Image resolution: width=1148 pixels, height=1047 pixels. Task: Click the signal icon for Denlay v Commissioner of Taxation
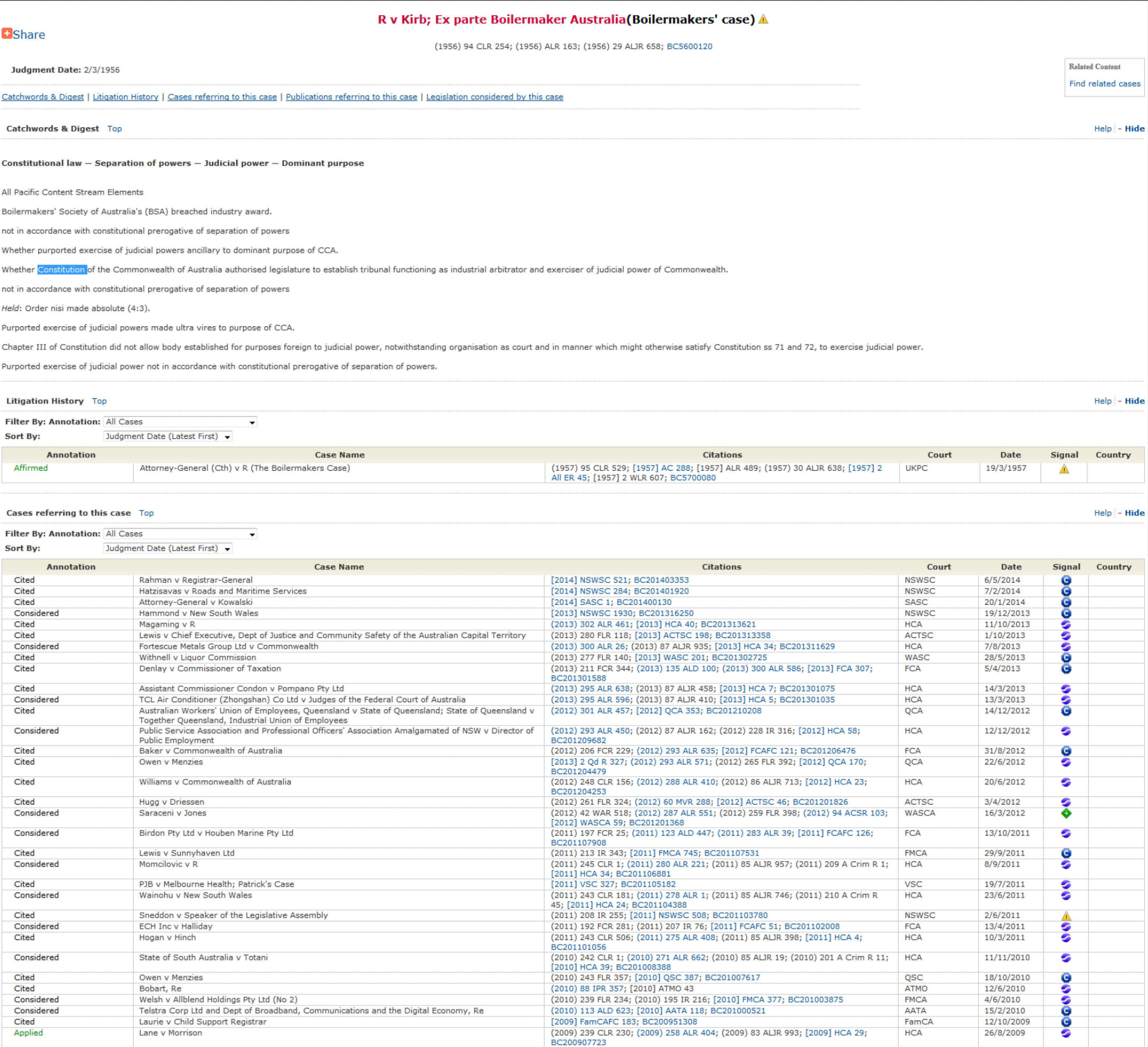coord(1066,669)
